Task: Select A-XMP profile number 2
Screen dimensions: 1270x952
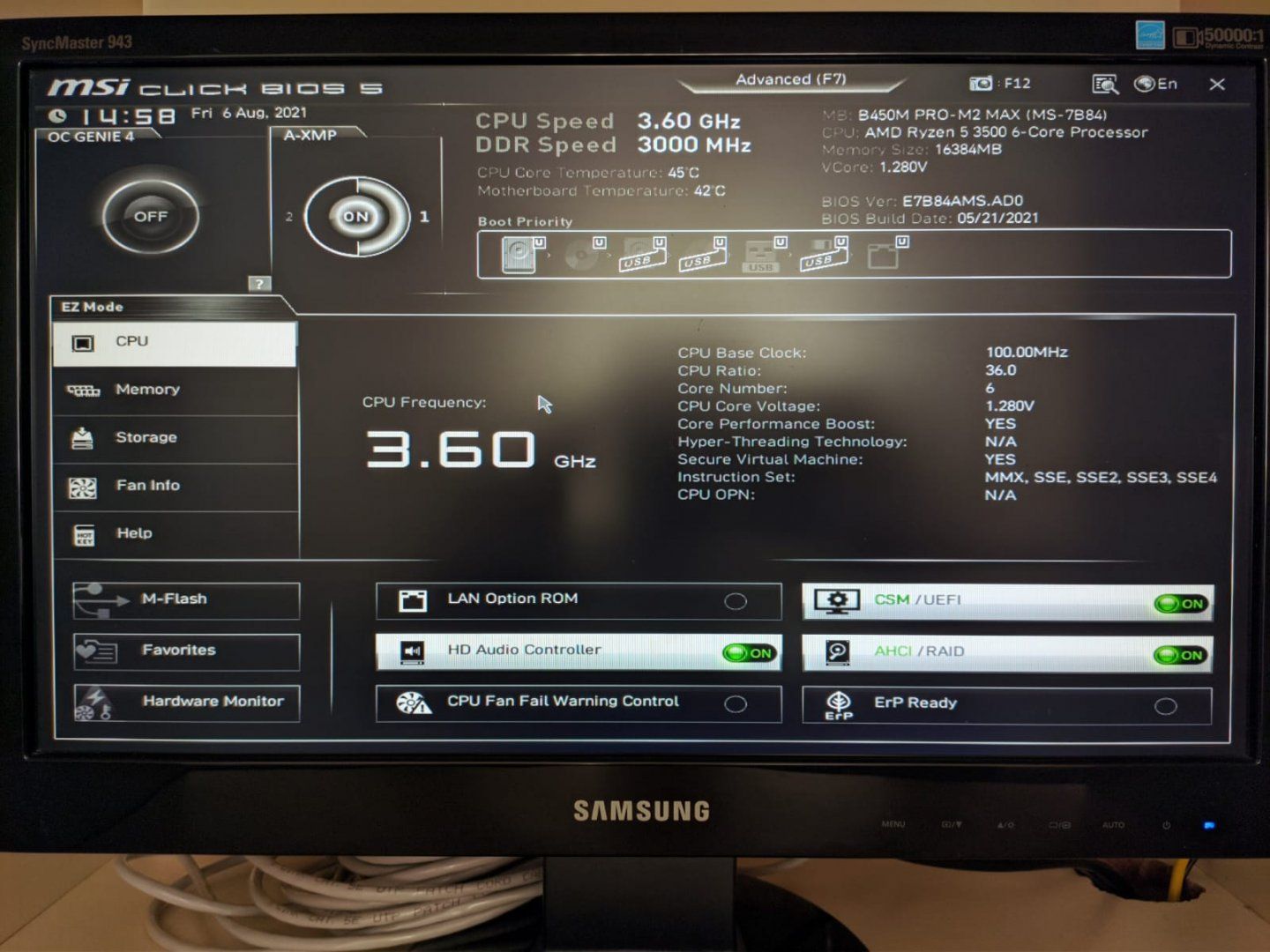Action: click(289, 217)
